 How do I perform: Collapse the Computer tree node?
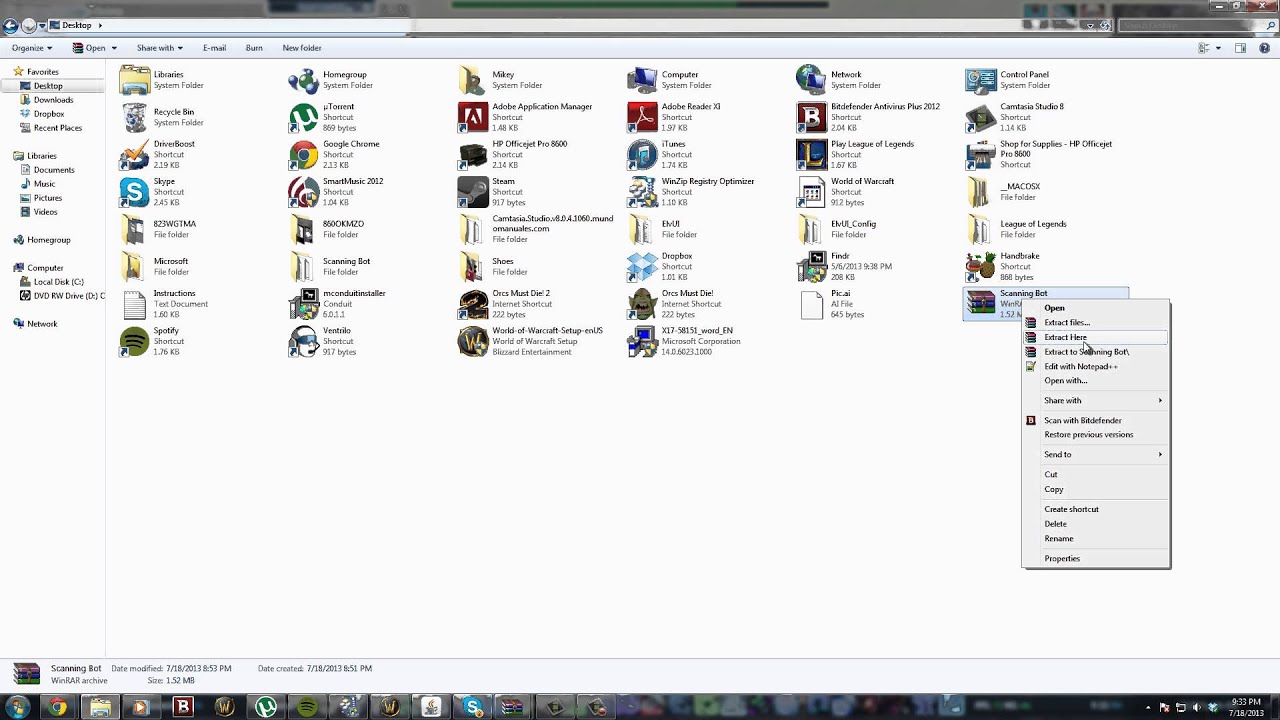pos(6,268)
